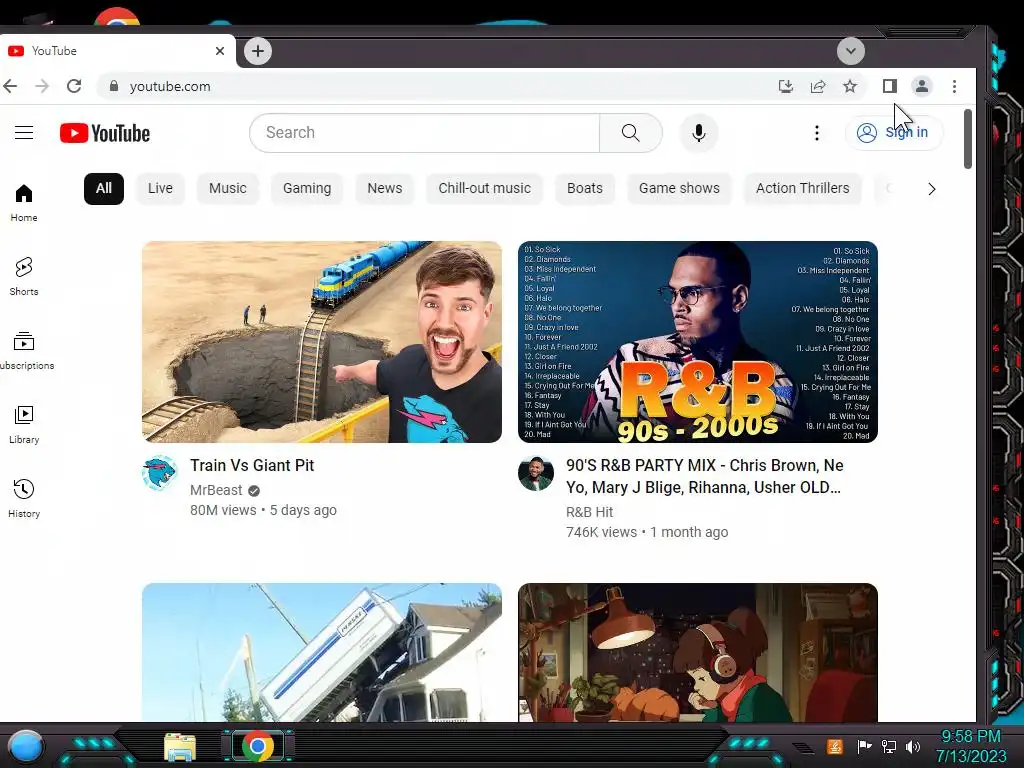Screen dimensions: 1024x768
Task: Bookmark this tab with star icon
Action: 850,86
